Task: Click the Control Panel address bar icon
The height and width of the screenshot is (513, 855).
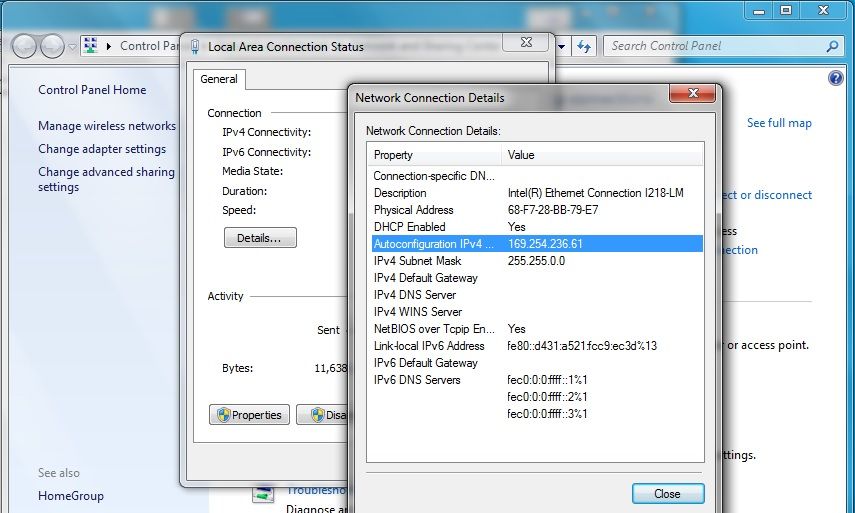Action: click(91, 46)
